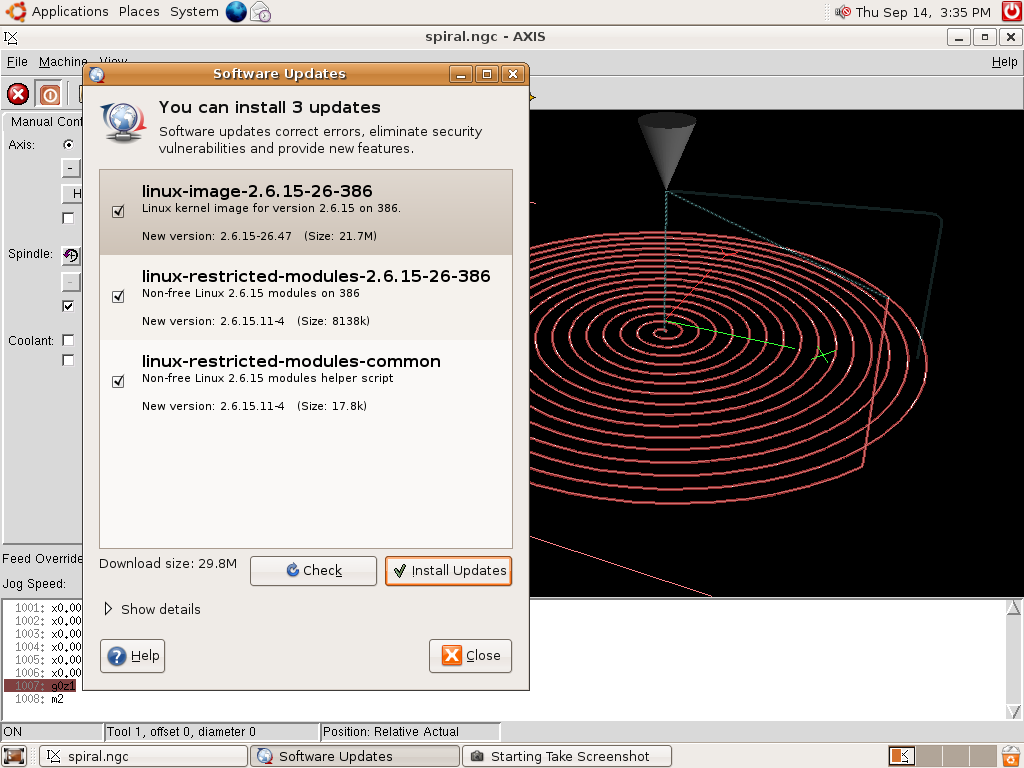Click the scroll down arrow of G-code listing

(1014, 711)
